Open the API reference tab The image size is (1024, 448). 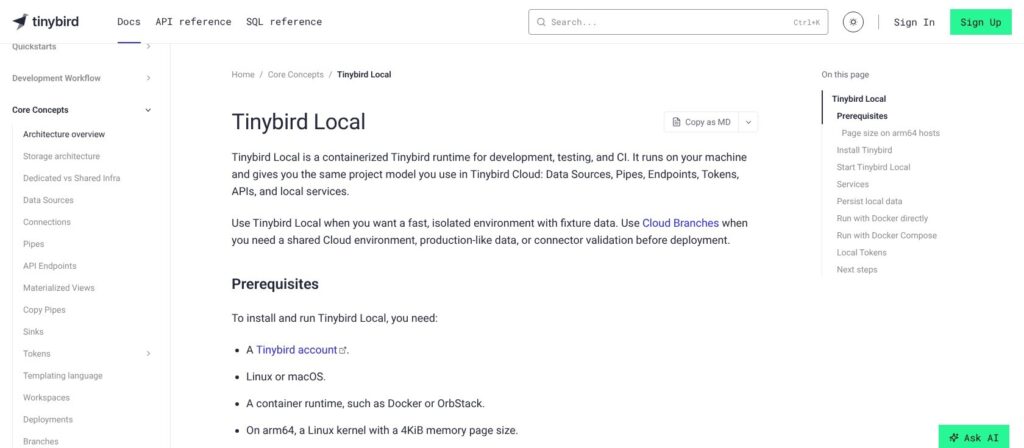click(x=193, y=22)
